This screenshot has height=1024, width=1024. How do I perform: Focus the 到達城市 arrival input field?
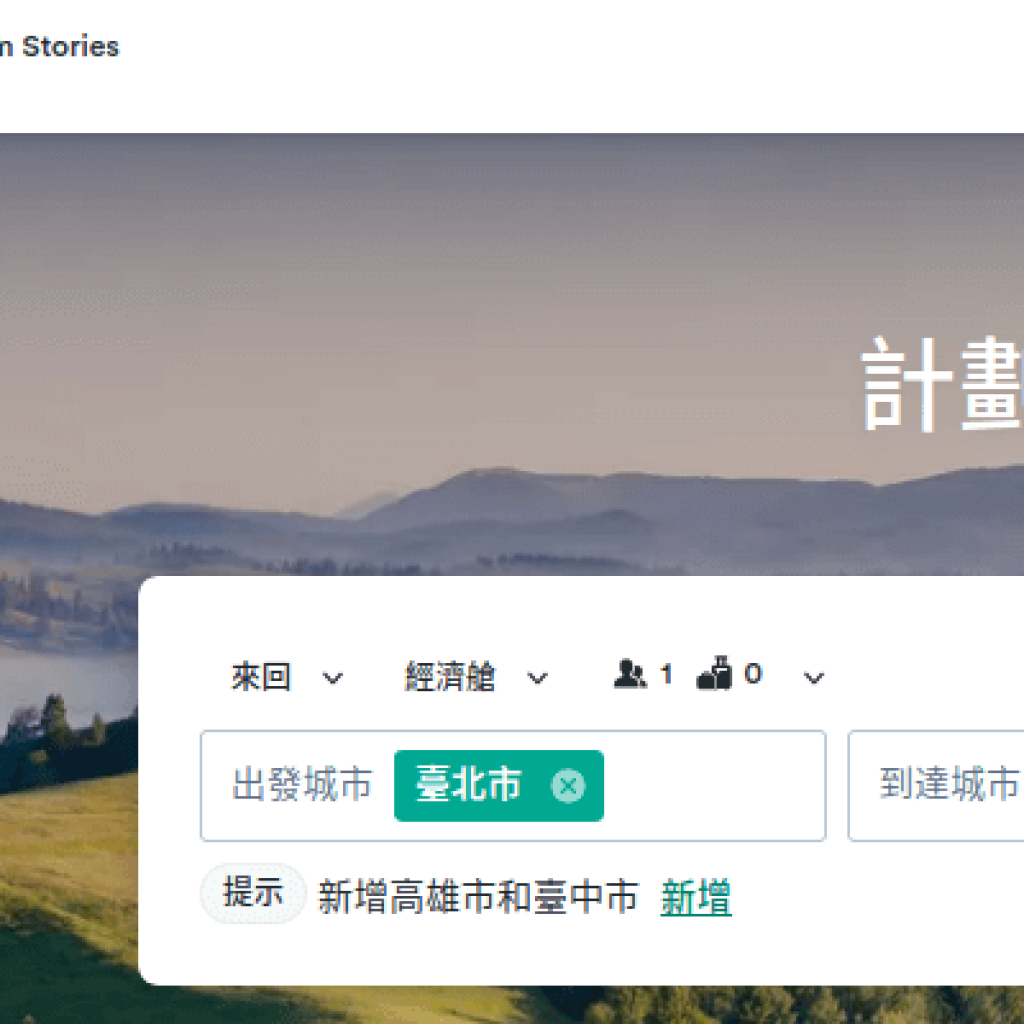click(936, 786)
